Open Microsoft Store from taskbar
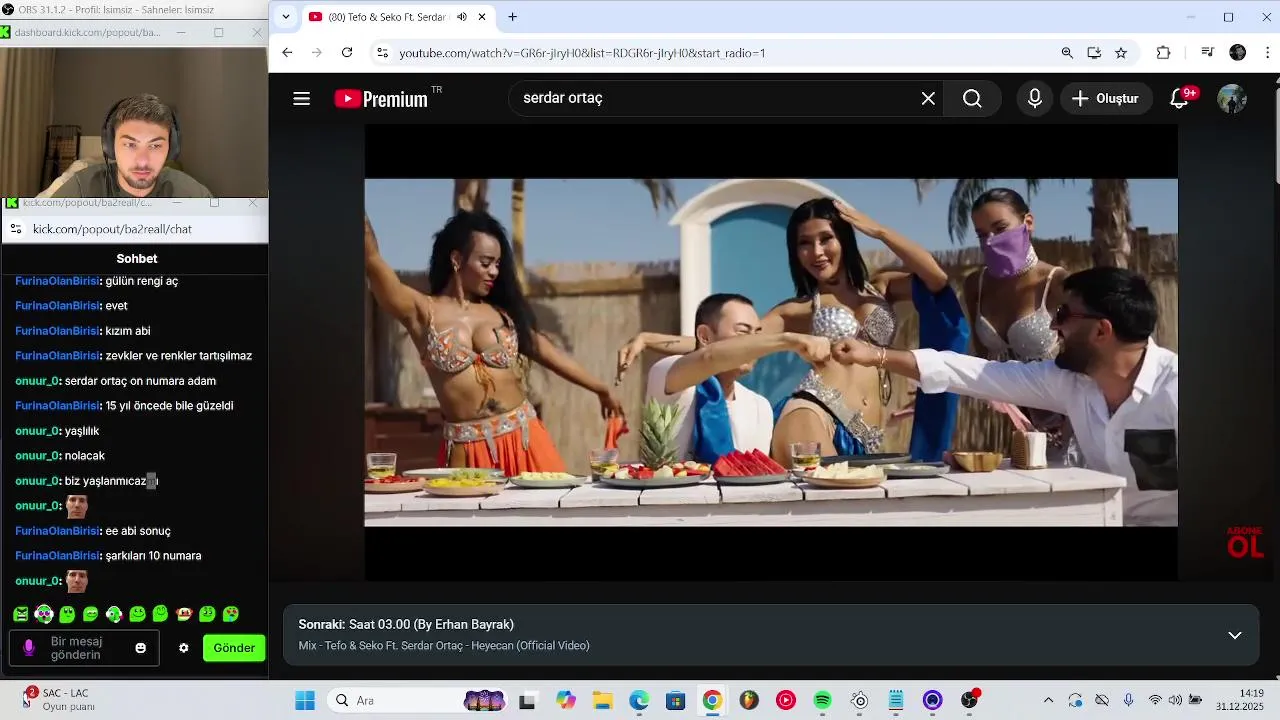Screen dimensions: 1280x720 coord(676,700)
